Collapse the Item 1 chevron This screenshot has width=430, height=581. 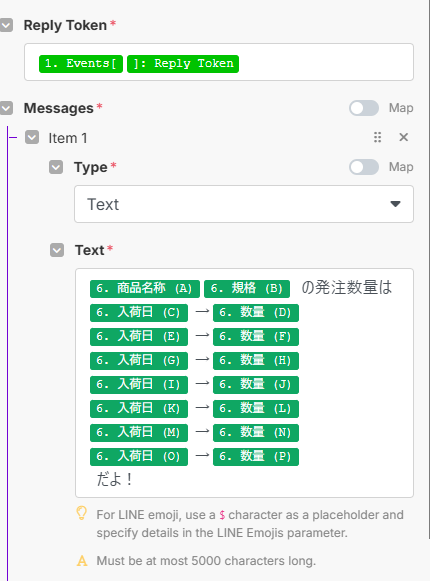[32, 137]
